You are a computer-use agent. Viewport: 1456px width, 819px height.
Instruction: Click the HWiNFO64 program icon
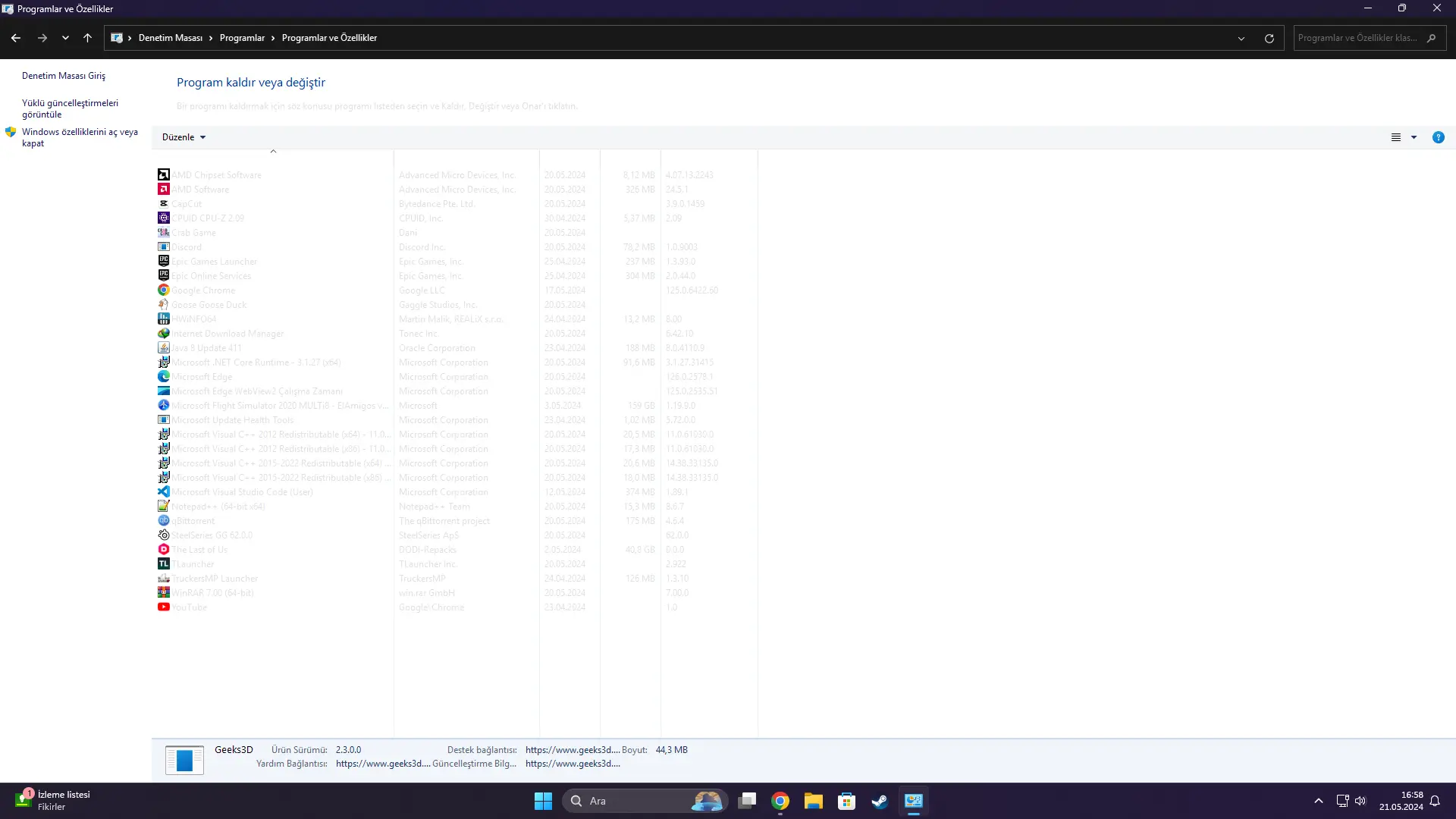(163, 319)
